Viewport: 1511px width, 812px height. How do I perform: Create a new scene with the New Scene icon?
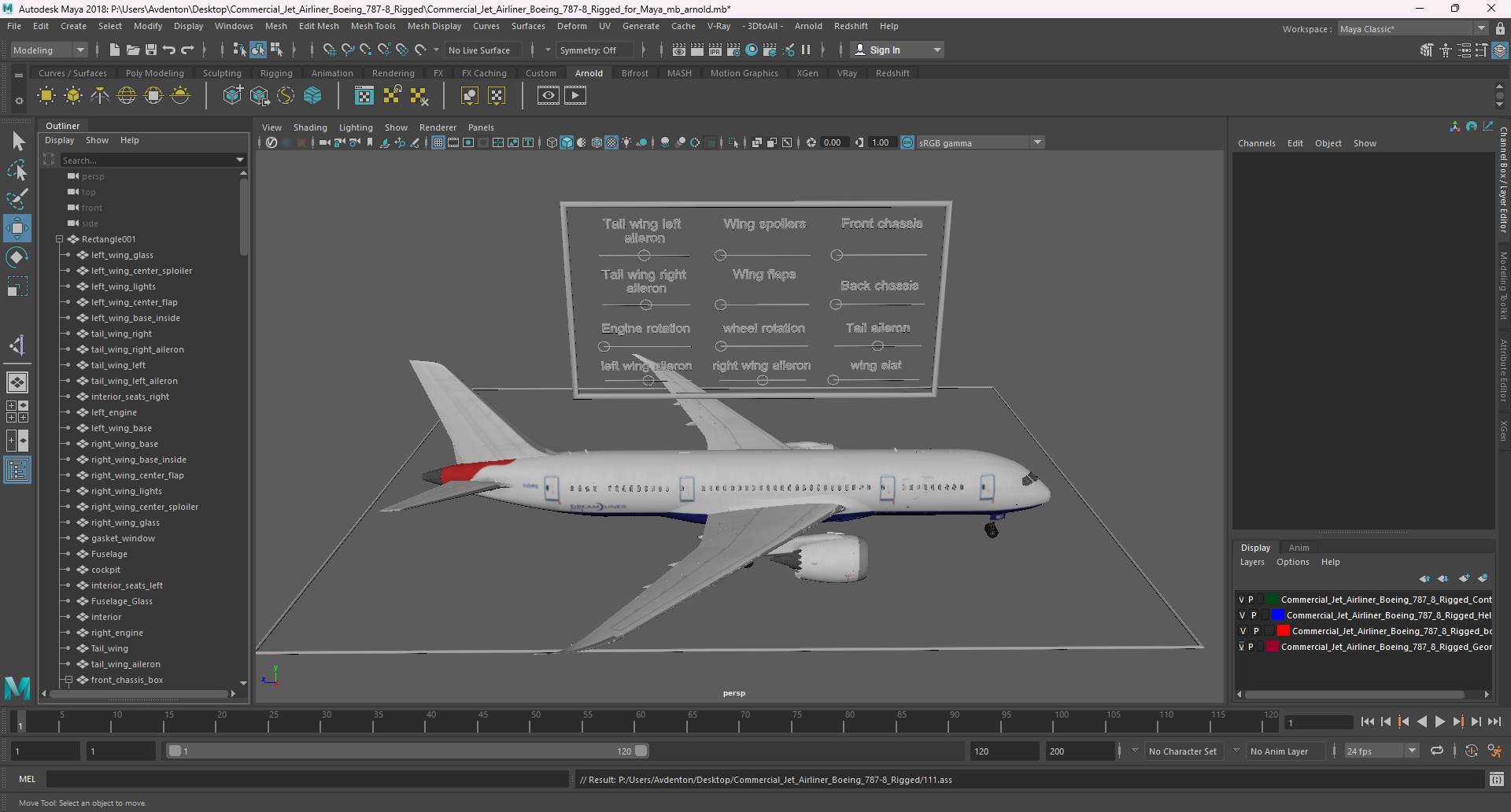point(114,50)
